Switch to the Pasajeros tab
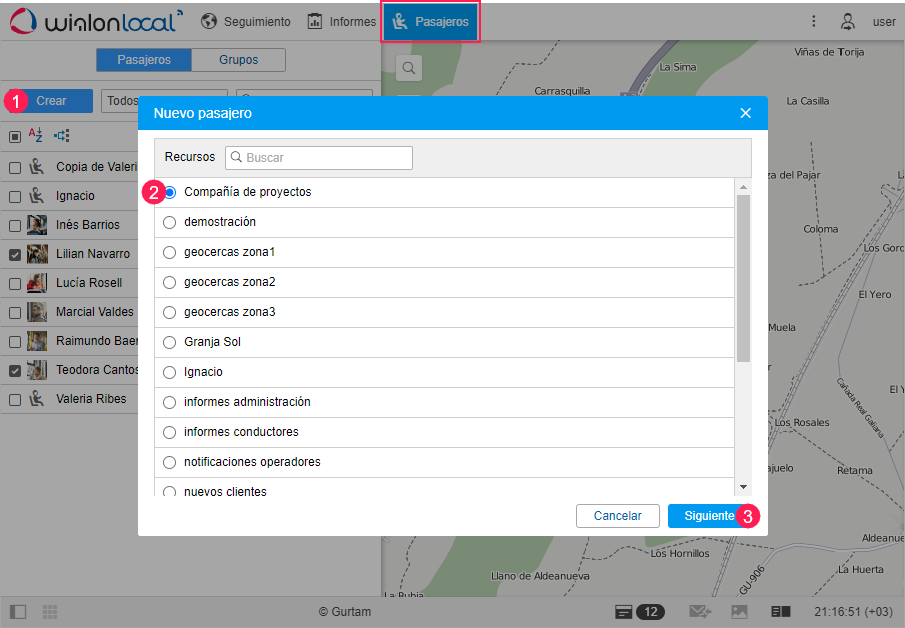The width and height of the screenshot is (905, 628). tap(144, 59)
